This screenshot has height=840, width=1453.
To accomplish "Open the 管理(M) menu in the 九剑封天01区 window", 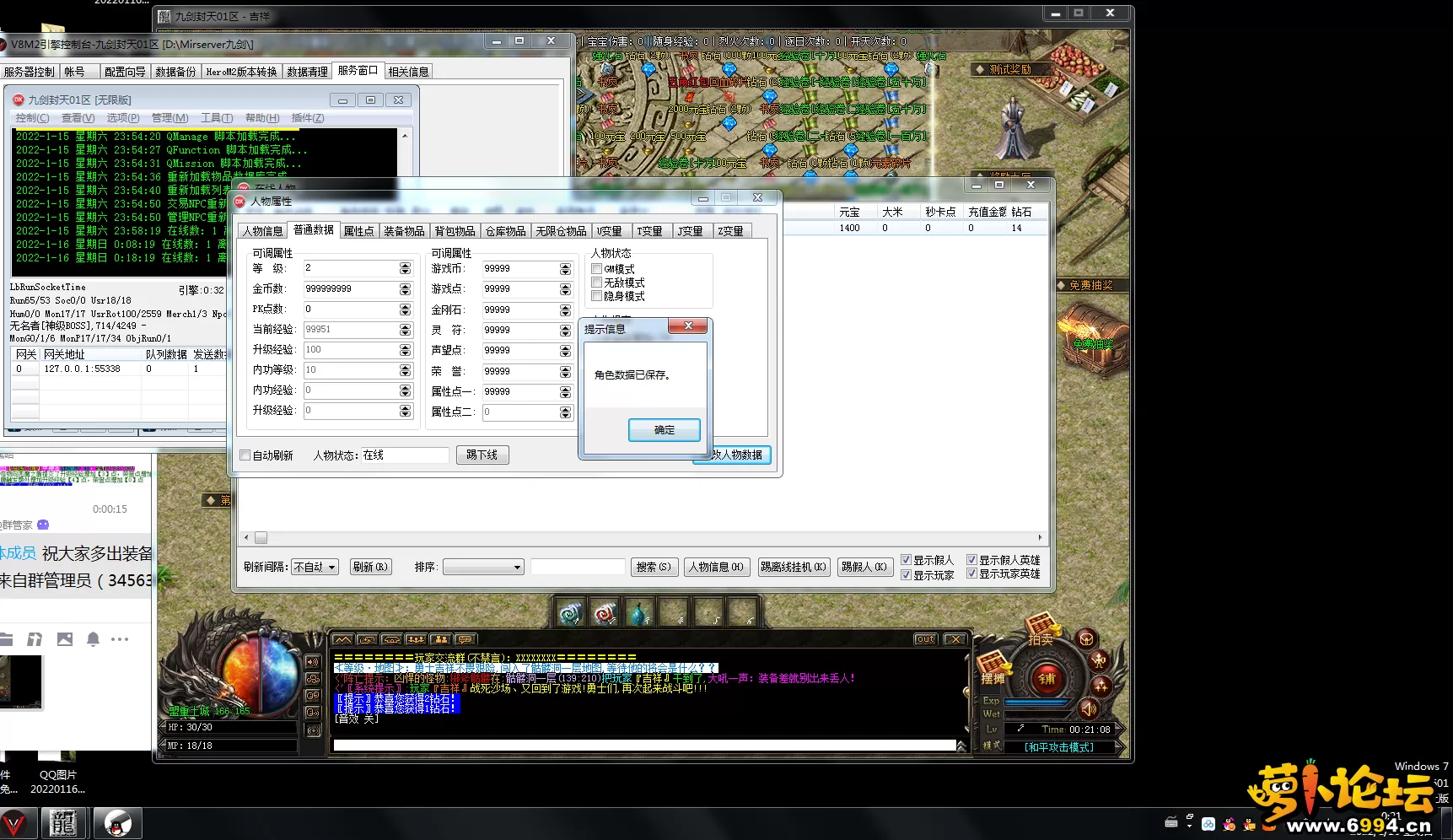I will point(170,118).
